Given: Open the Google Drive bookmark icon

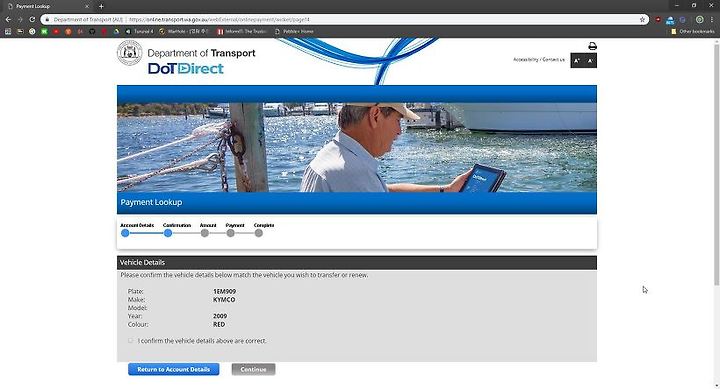Looking at the screenshot, I should pos(116,31).
